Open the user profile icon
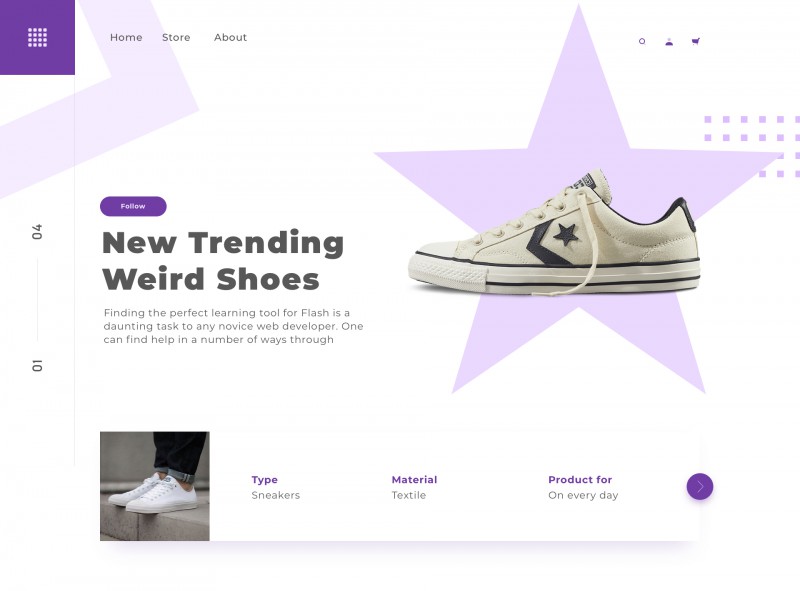This screenshot has height=591, width=800. (669, 42)
